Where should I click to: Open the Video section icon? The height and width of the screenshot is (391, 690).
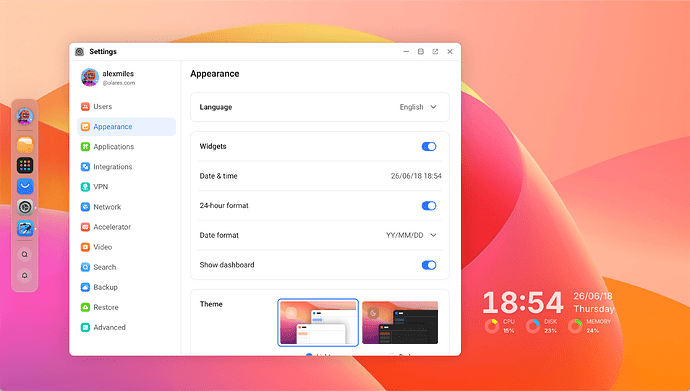[85, 247]
